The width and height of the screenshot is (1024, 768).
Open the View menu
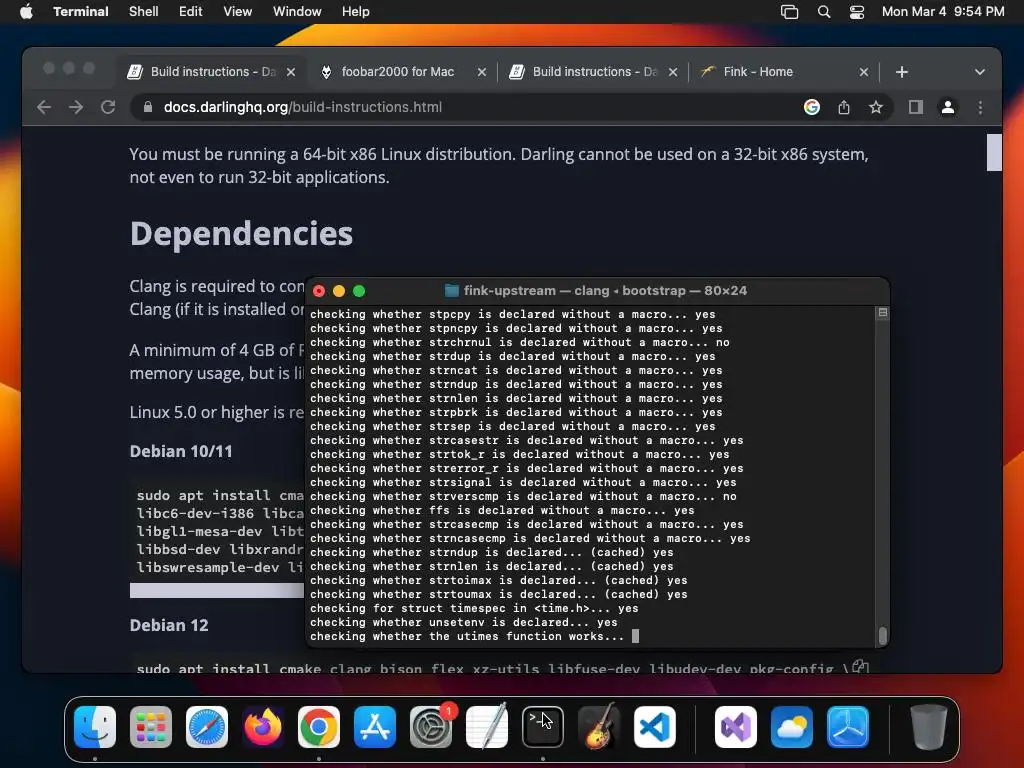(237, 11)
